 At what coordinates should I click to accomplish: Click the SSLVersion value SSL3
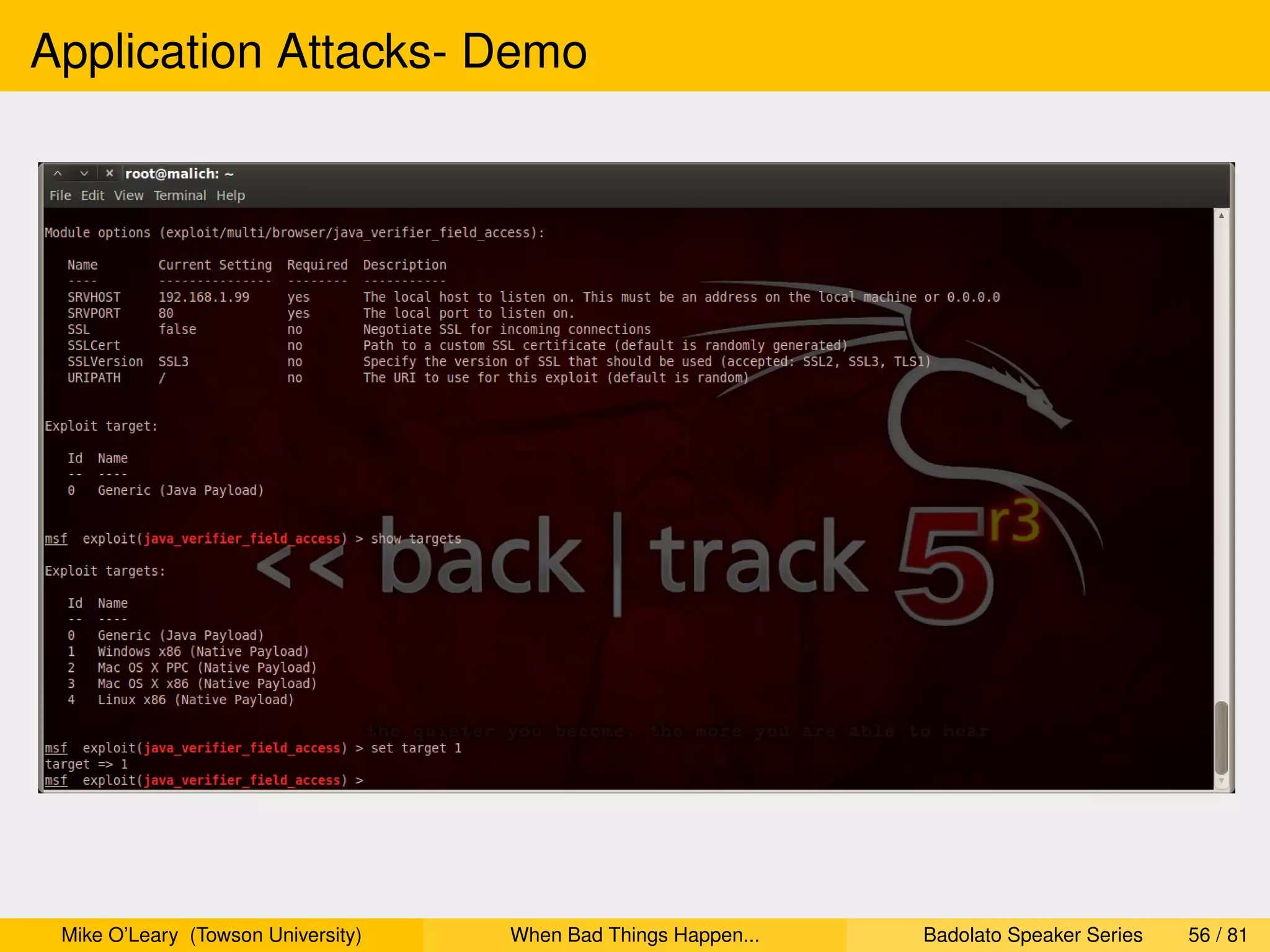point(174,362)
